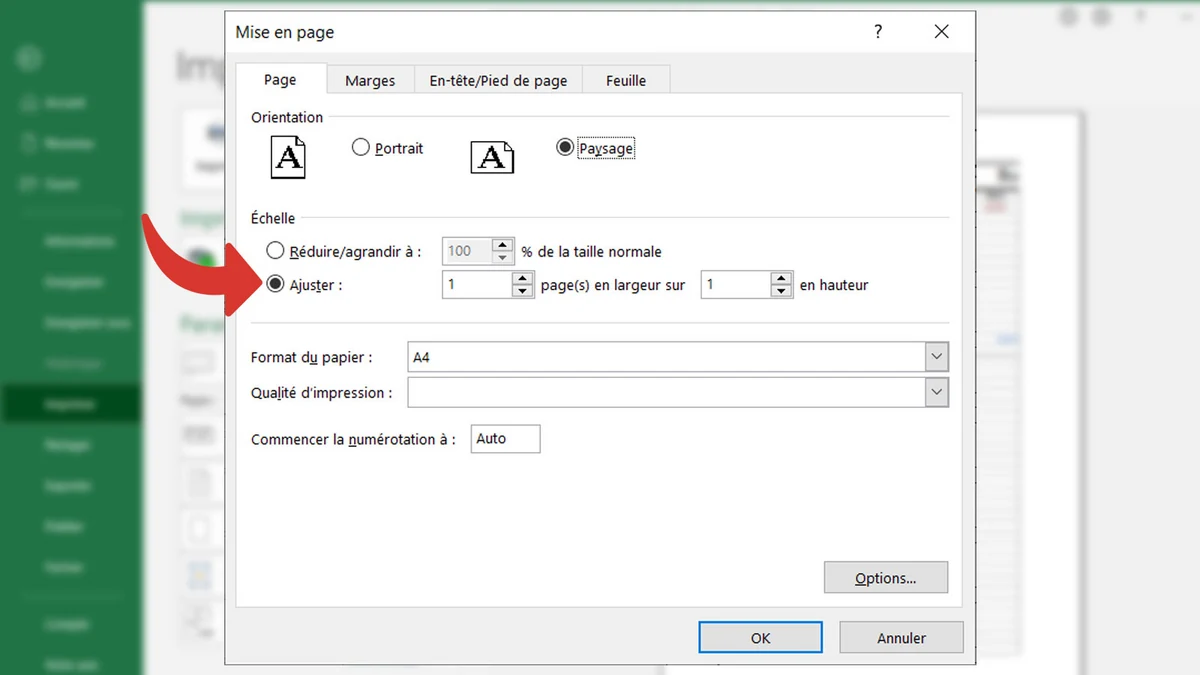Open the Options... dialog
The image size is (1200, 675).
pyautogui.click(x=885, y=577)
